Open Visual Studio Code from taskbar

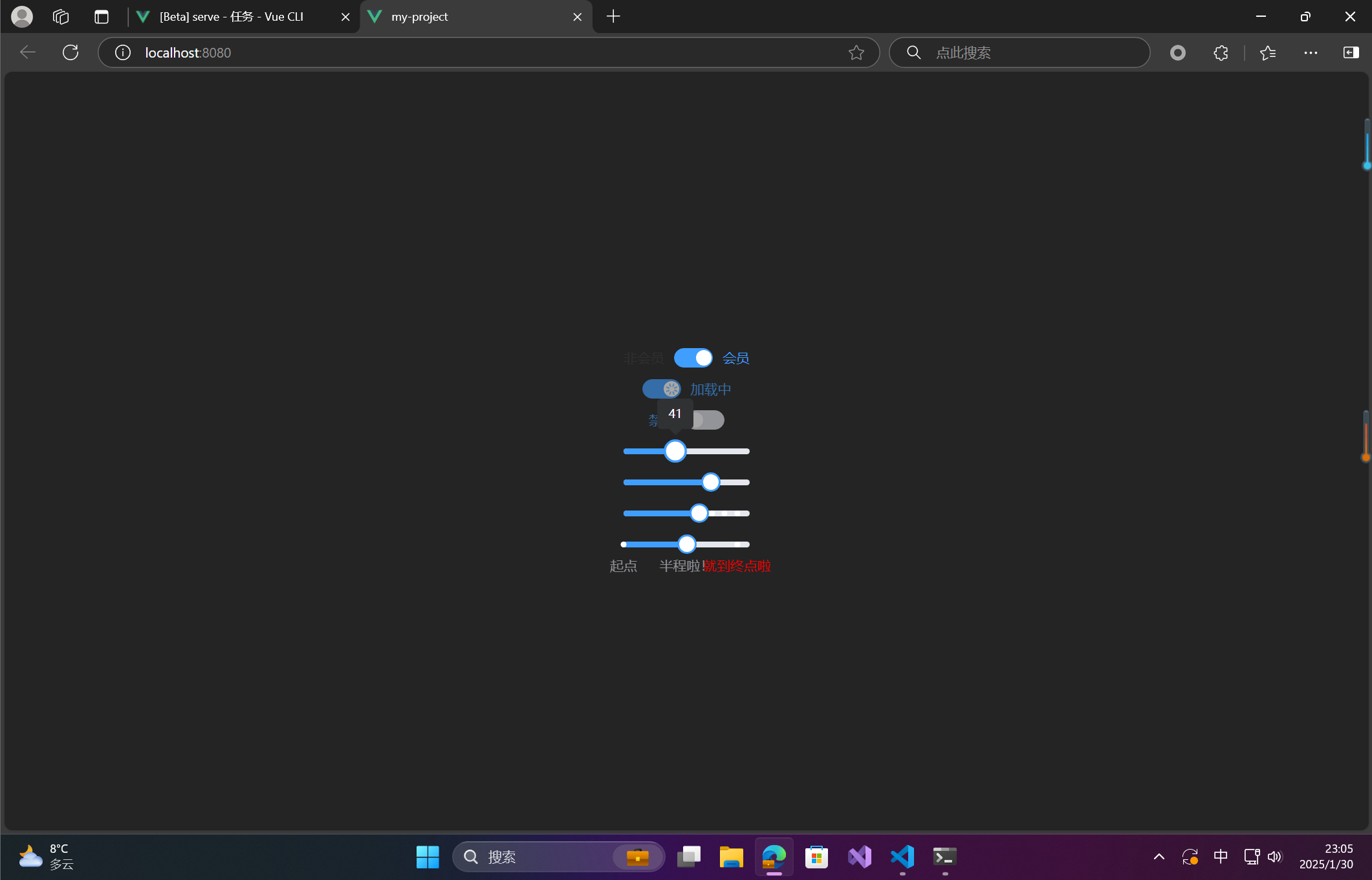coord(902,857)
